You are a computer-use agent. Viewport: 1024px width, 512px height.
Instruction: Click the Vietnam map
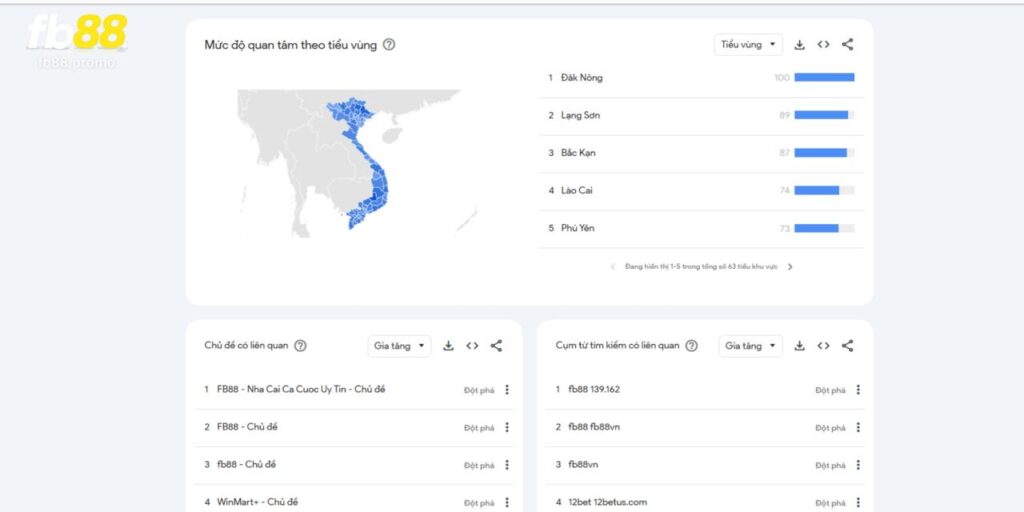point(359,163)
